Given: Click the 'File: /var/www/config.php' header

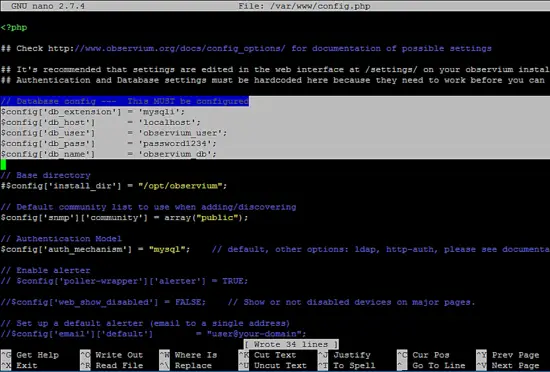Looking at the screenshot, I should click(x=304, y=6).
